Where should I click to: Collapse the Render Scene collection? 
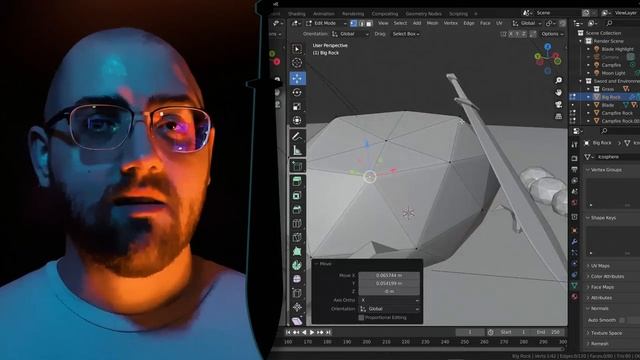(x=581, y=41)
